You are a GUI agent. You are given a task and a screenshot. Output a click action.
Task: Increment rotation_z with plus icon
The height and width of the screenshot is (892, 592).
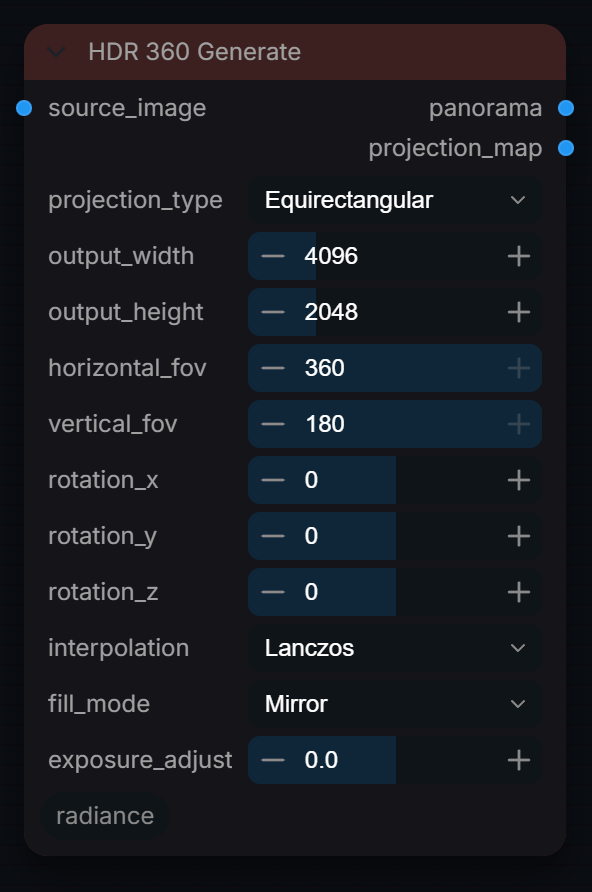coord(519,592)
